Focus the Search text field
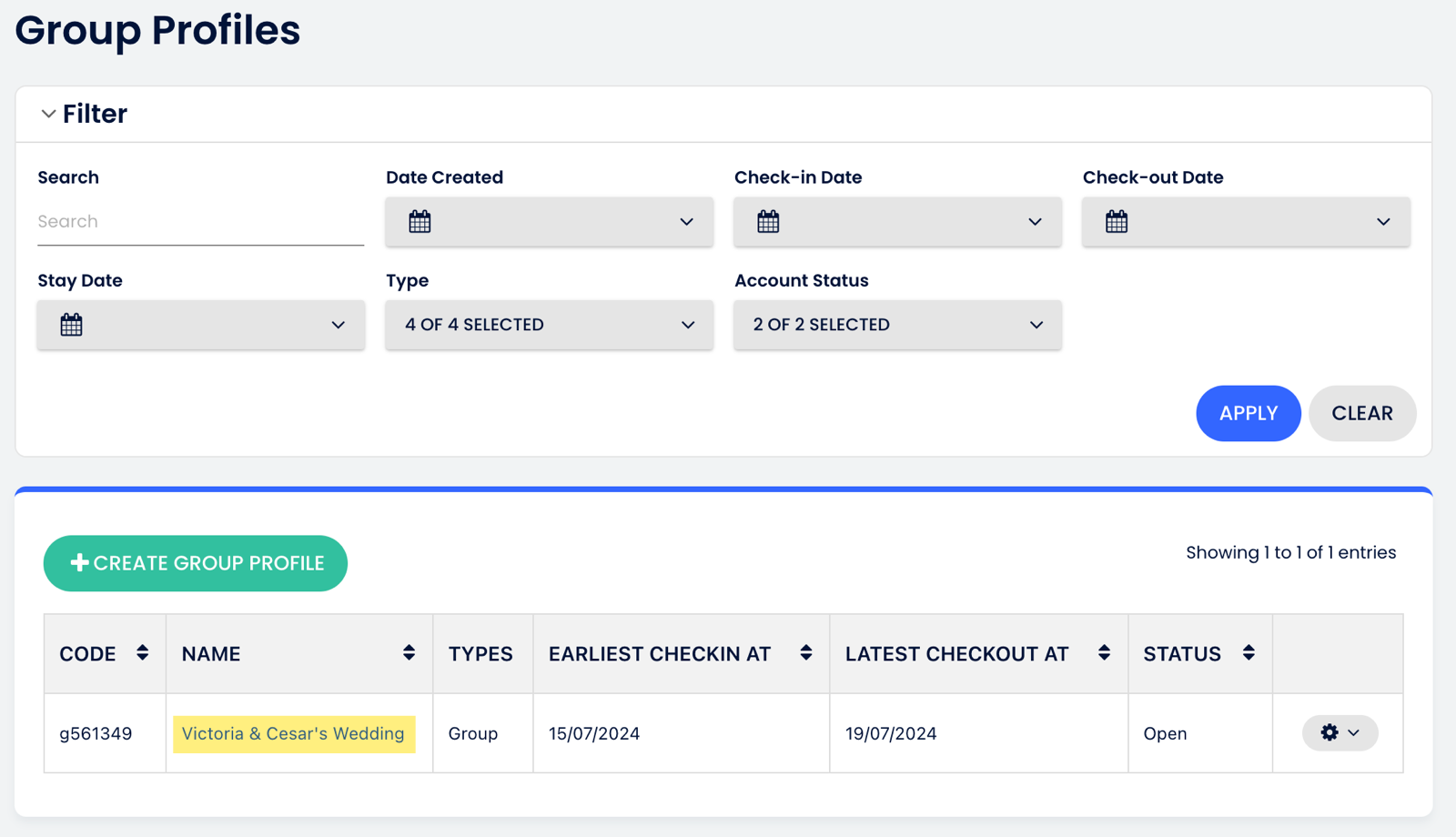 pyautogui.click(x=200, y=222)
